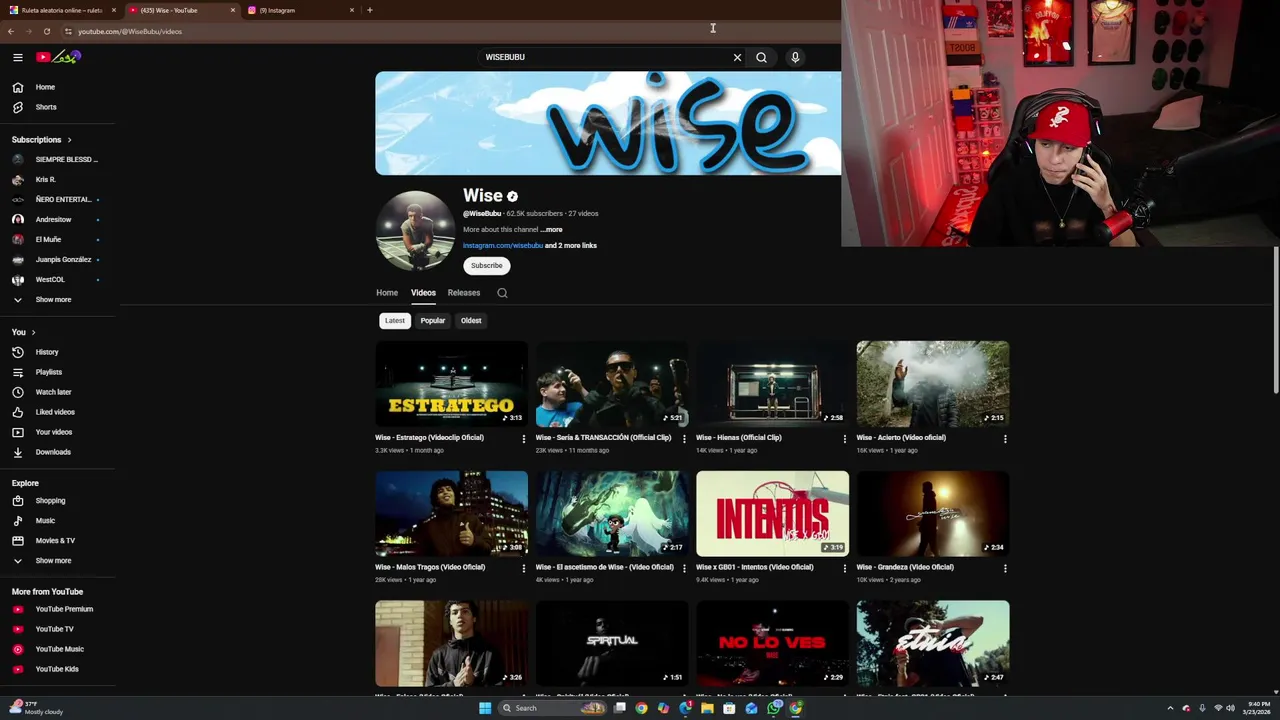Open the YouTube hamburger guide menu
1280x720 pixels.
click(x=17, y=57)
